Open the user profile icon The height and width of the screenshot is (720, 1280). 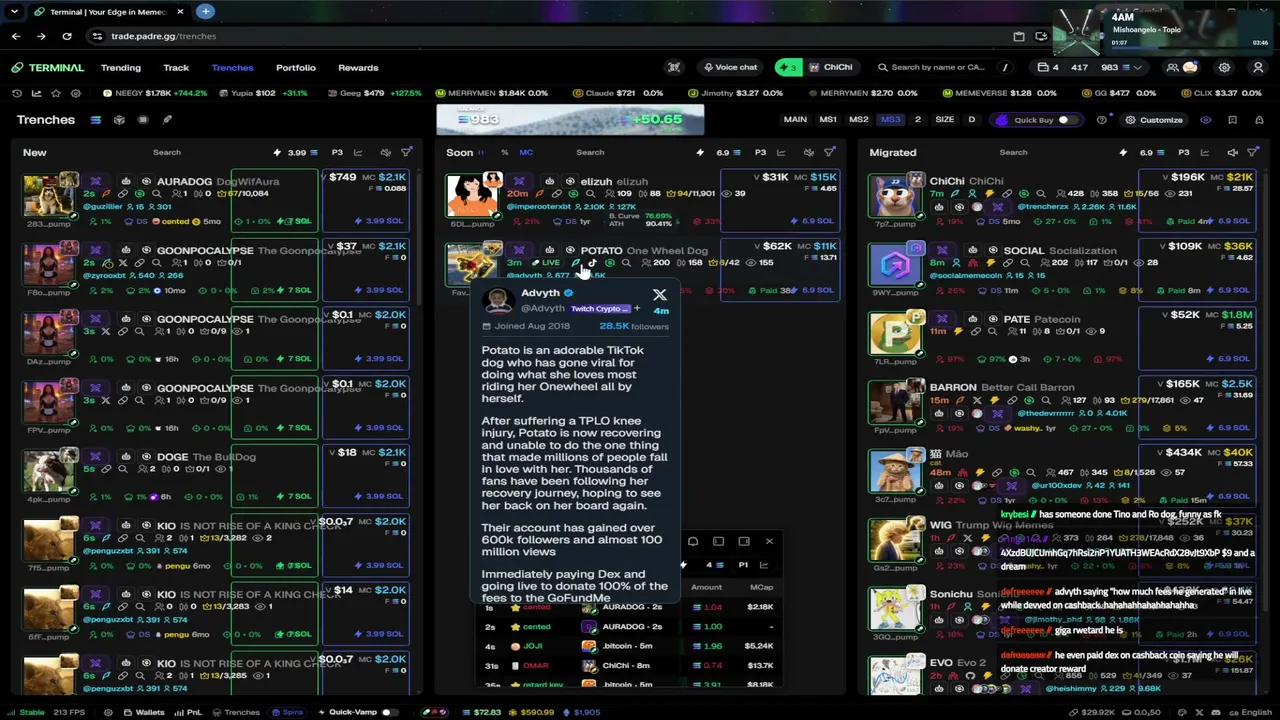click(1258, 68)
